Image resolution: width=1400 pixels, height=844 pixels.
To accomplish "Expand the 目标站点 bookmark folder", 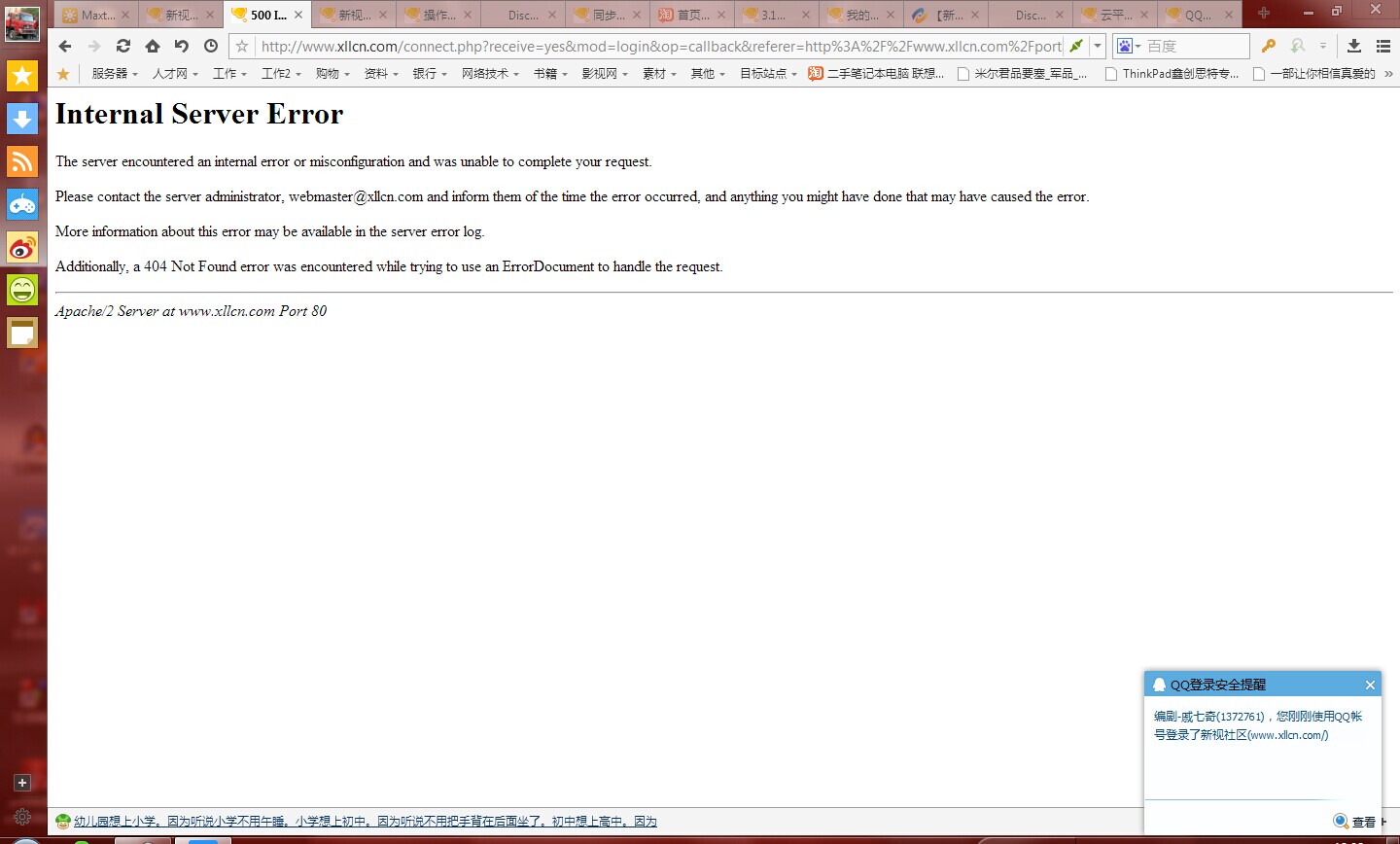I will [x=768, y=74].
